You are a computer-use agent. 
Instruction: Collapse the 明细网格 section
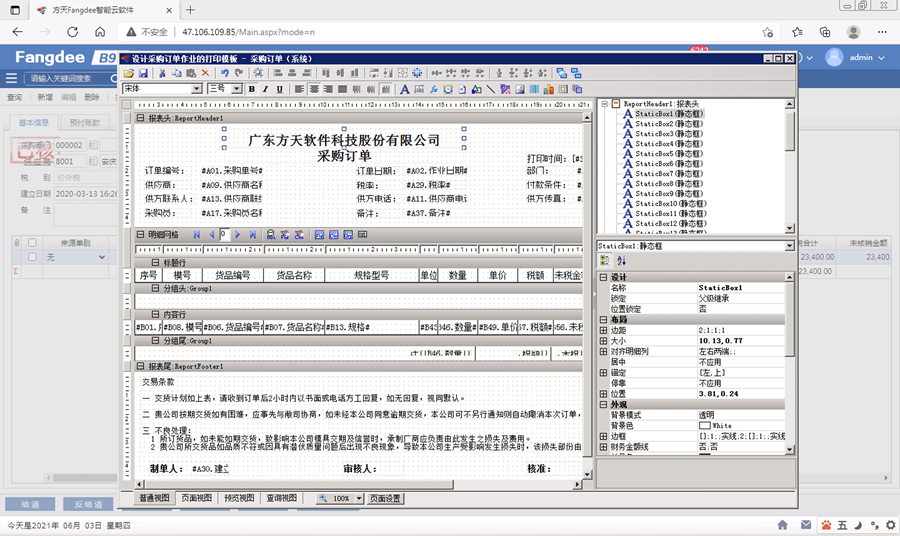pos(140,235)
